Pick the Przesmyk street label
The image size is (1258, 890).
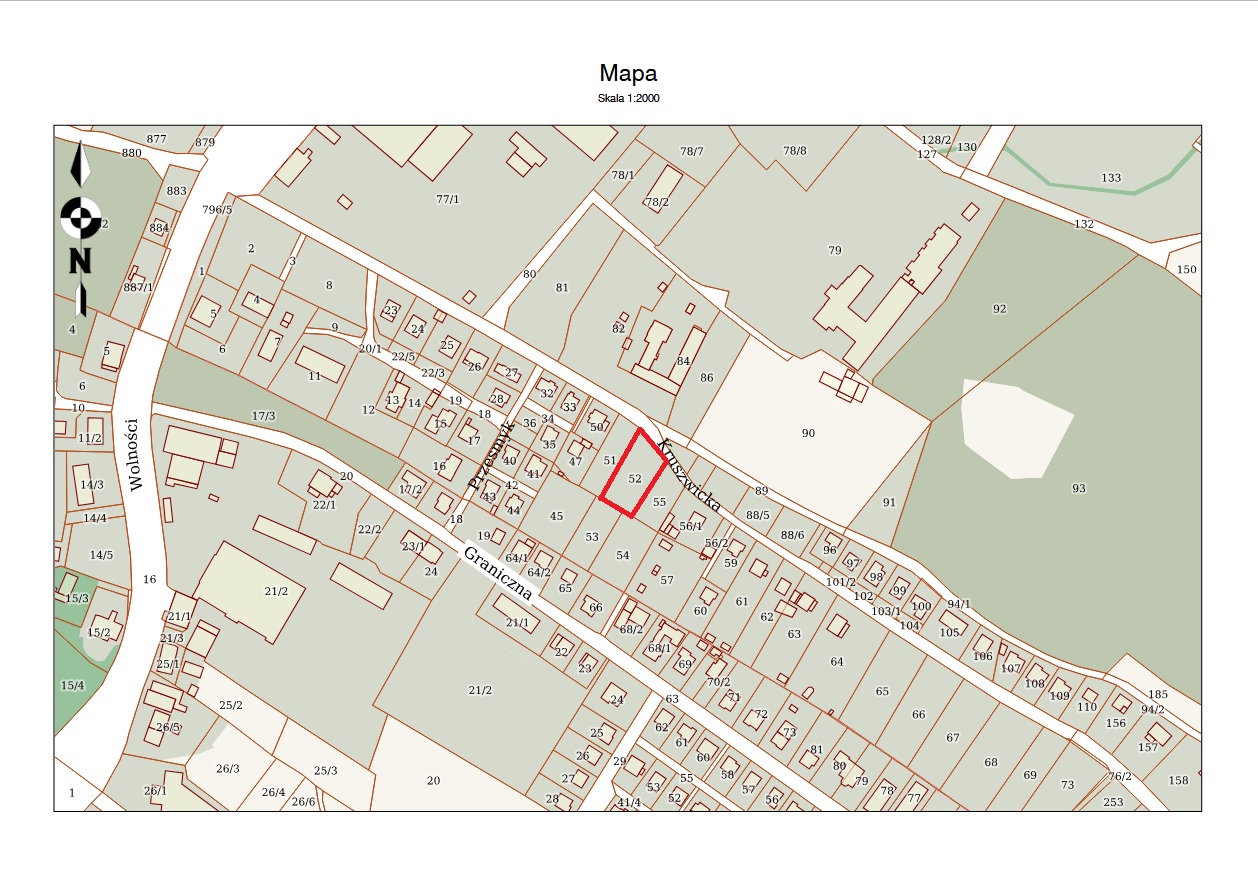[x=491, y=453]
